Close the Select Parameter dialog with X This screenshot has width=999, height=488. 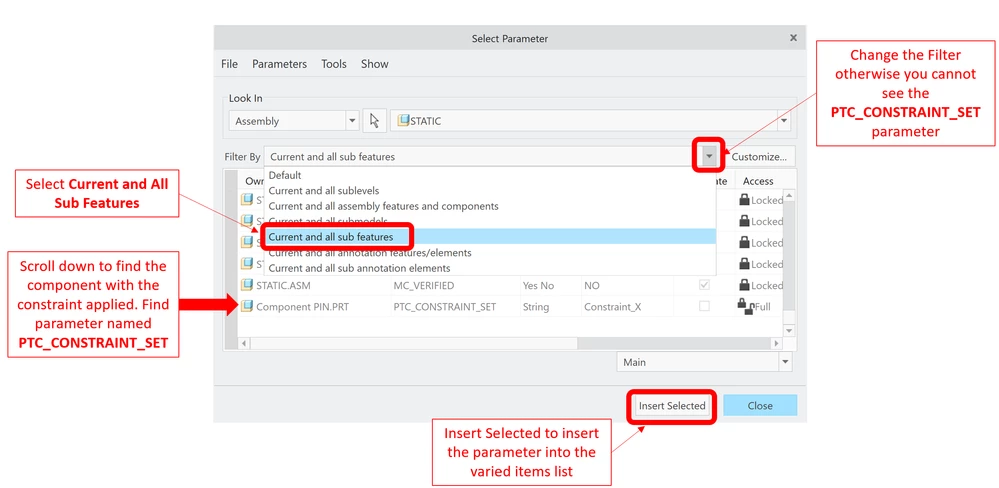click(x=793, y=38)
